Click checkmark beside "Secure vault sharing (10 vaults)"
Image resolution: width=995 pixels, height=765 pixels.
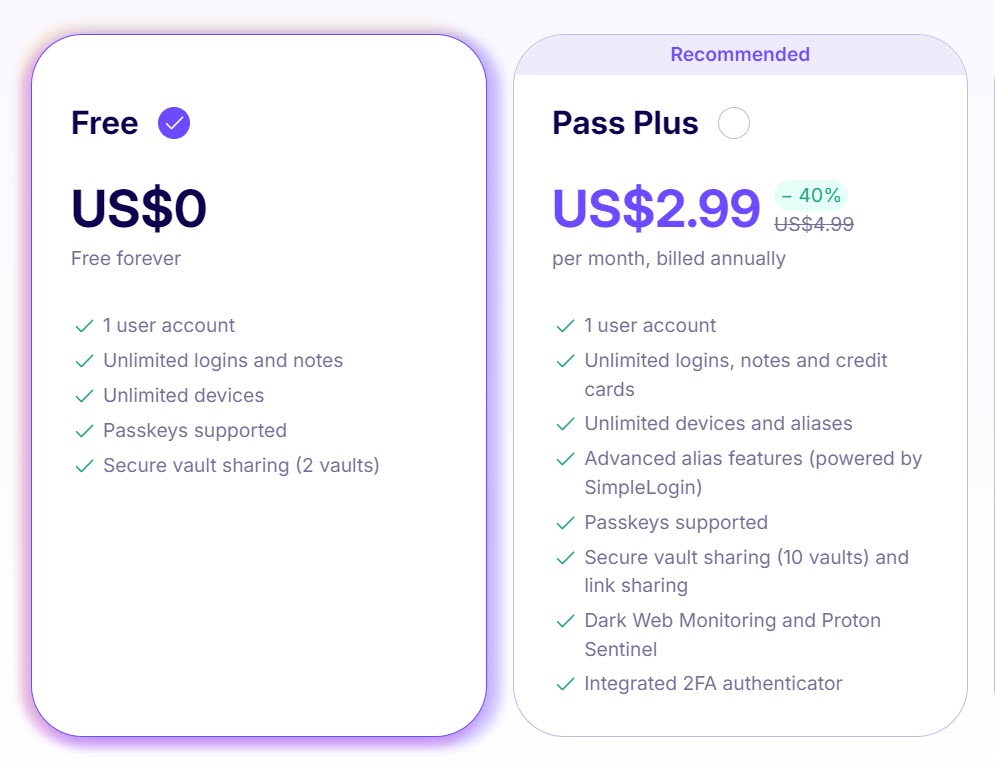click(566, 558)
